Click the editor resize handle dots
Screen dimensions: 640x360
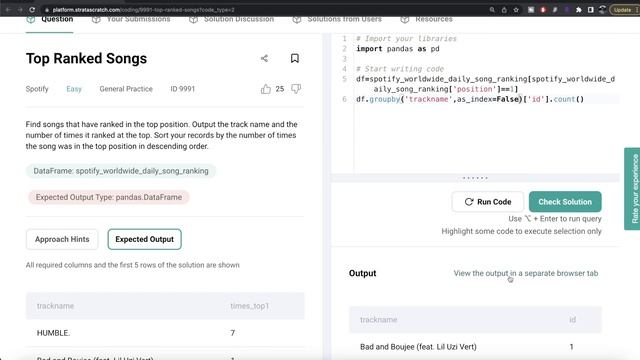pyautogui.click(x=475, y=178)
